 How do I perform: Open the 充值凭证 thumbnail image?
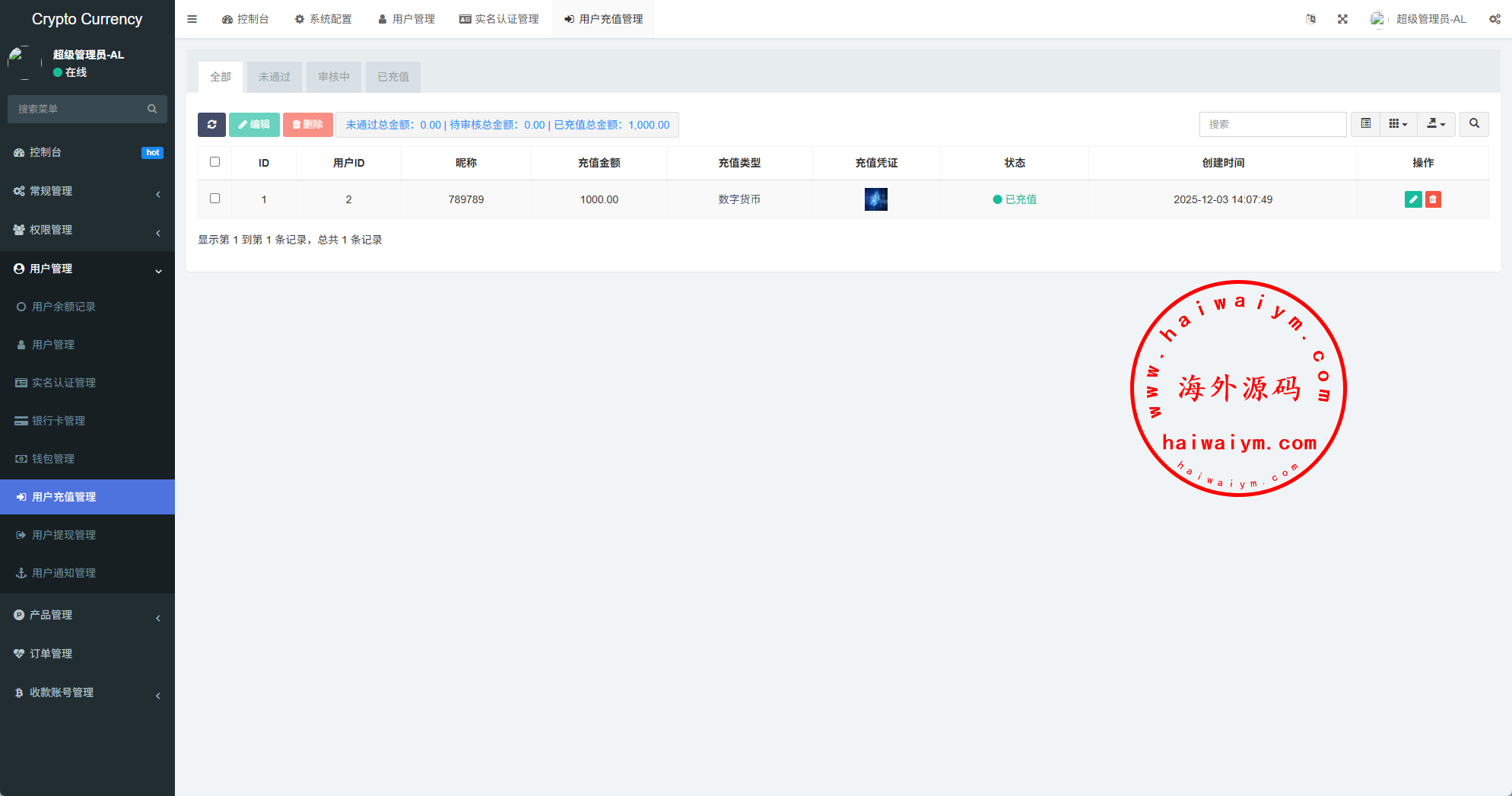[876, 199]
